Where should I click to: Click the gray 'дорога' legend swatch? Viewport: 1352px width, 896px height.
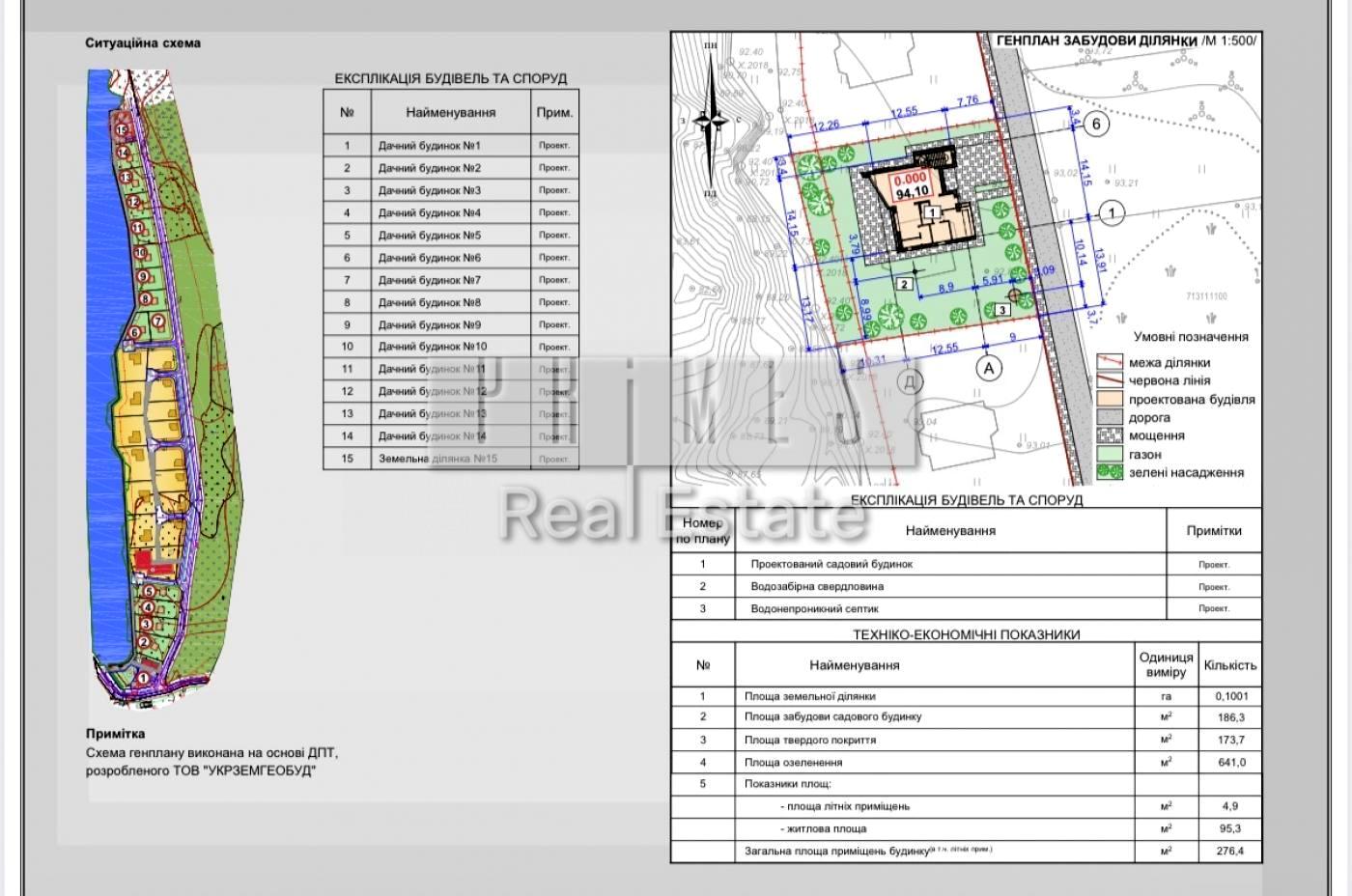(x=1110, y=418)
